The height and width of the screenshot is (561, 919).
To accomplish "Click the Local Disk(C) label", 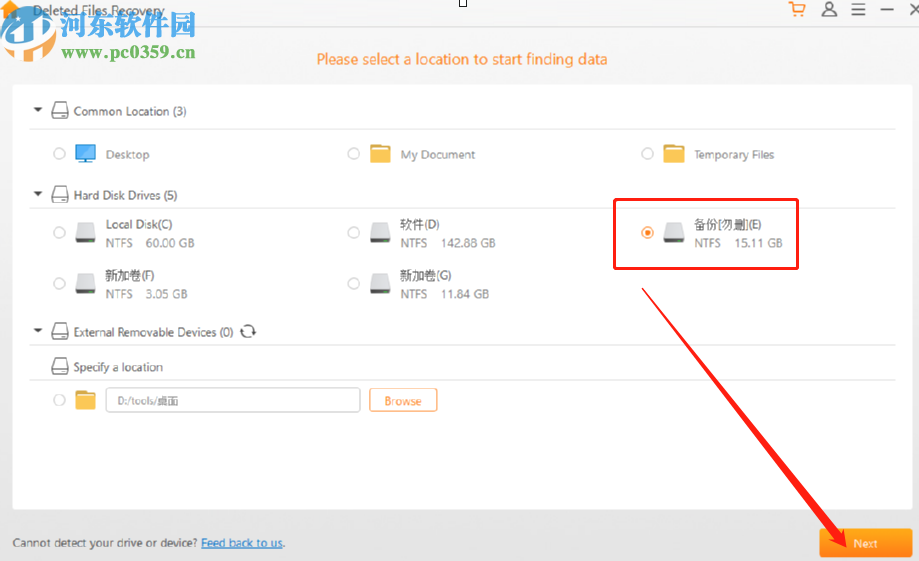I will click(139, 225).
